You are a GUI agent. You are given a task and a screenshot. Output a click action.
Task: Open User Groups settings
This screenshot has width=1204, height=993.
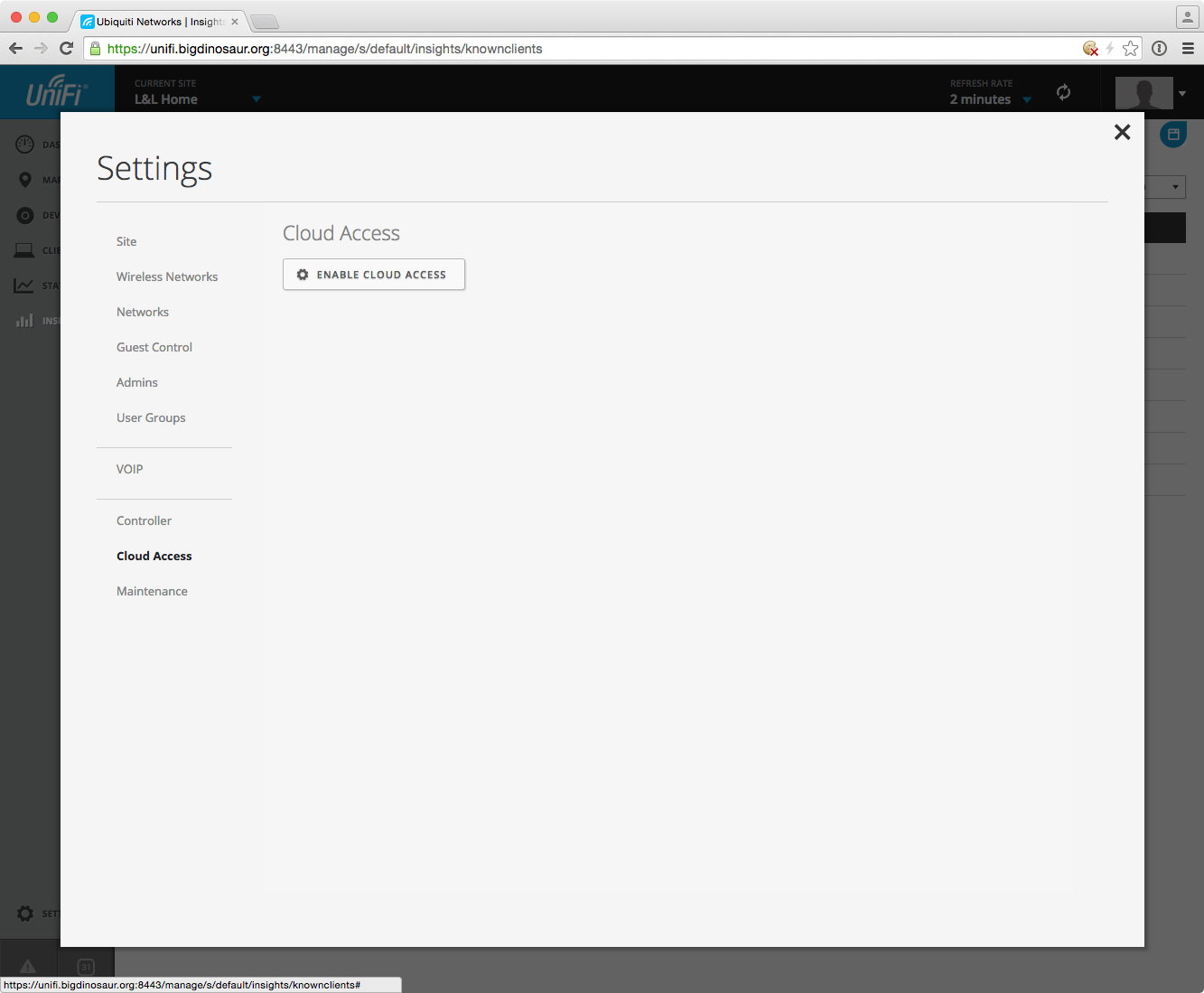tap(151, 417)
